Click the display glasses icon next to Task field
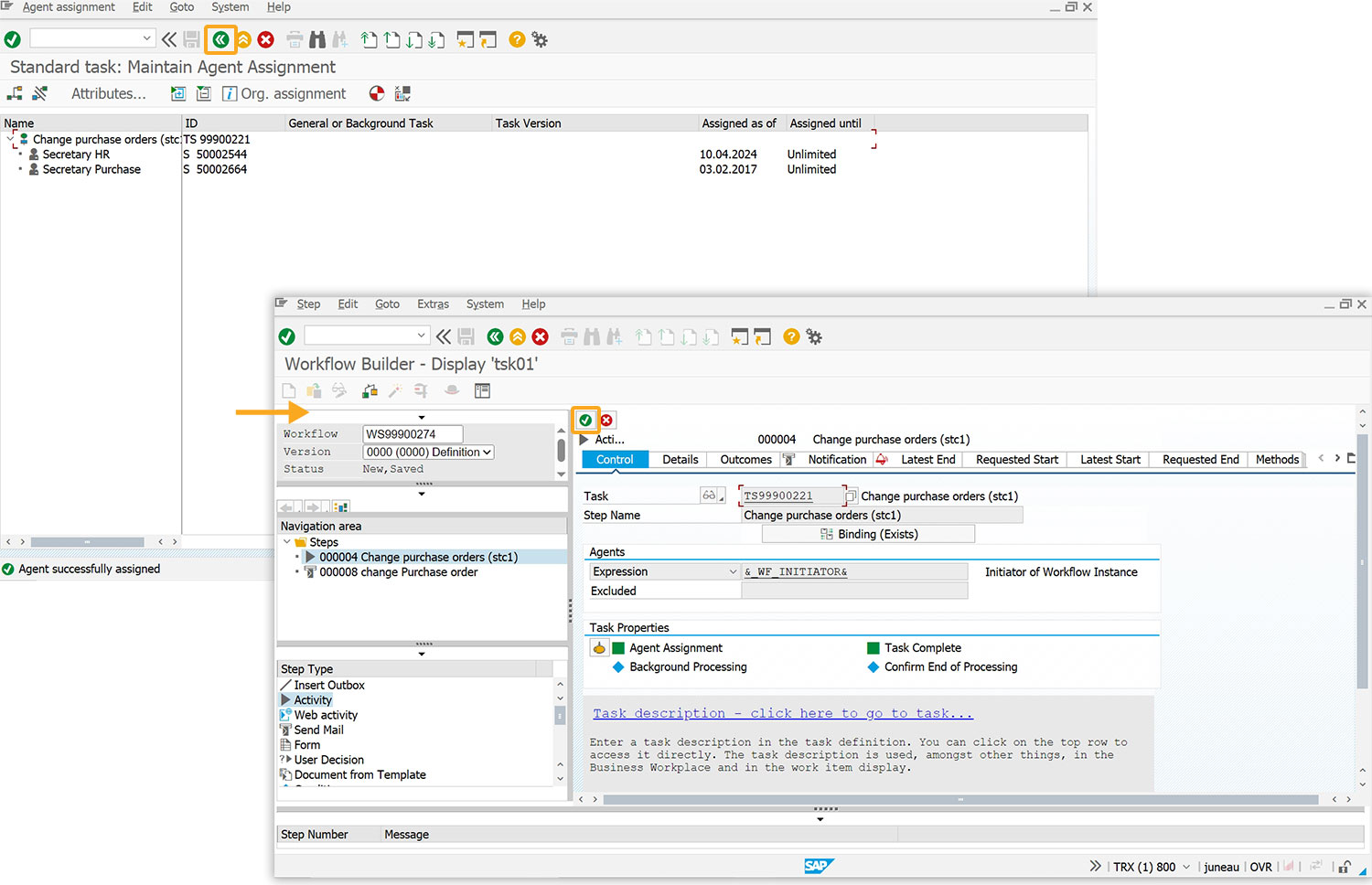 pyautogui.click(x=709, y=496)
